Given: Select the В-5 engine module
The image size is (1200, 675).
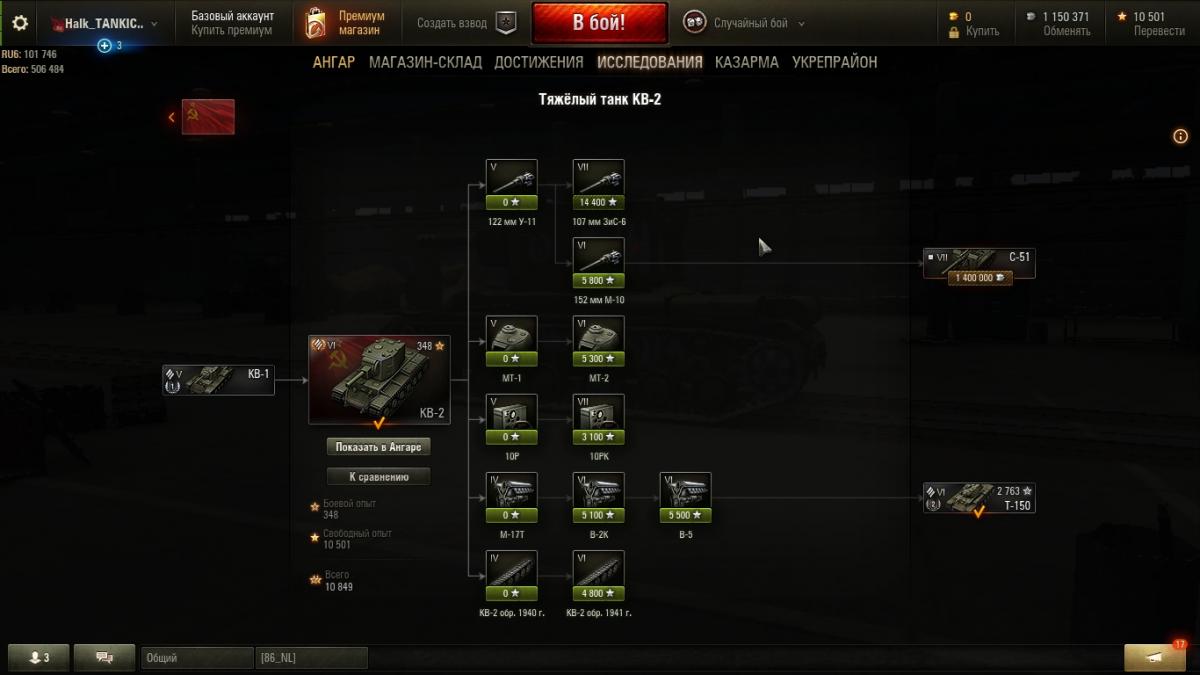Looking at the screenshot, I should [x=686, y=498].
